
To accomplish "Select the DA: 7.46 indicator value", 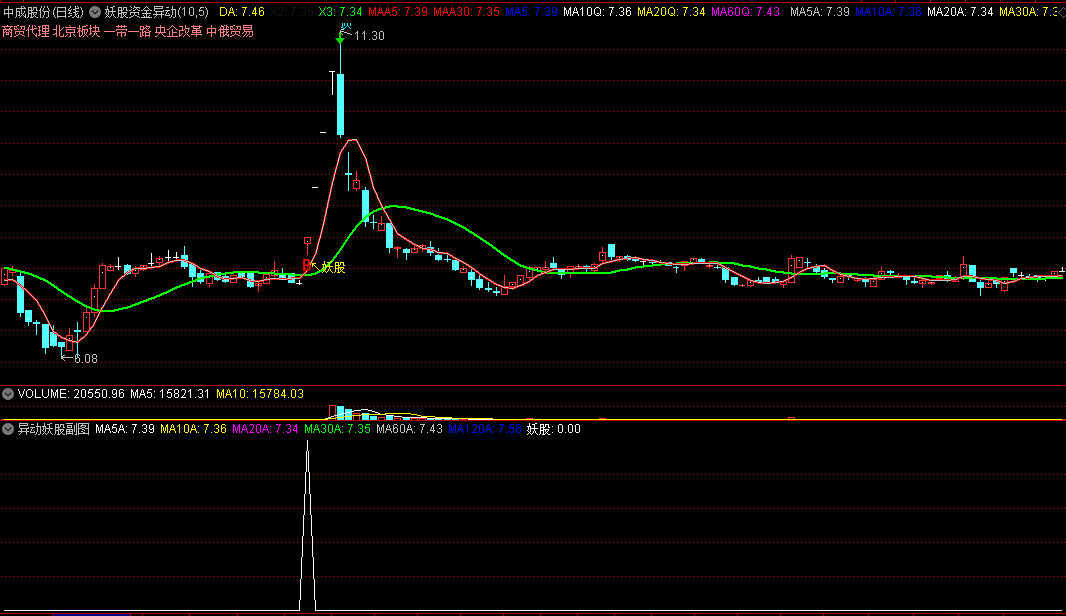I will (241, 12).
